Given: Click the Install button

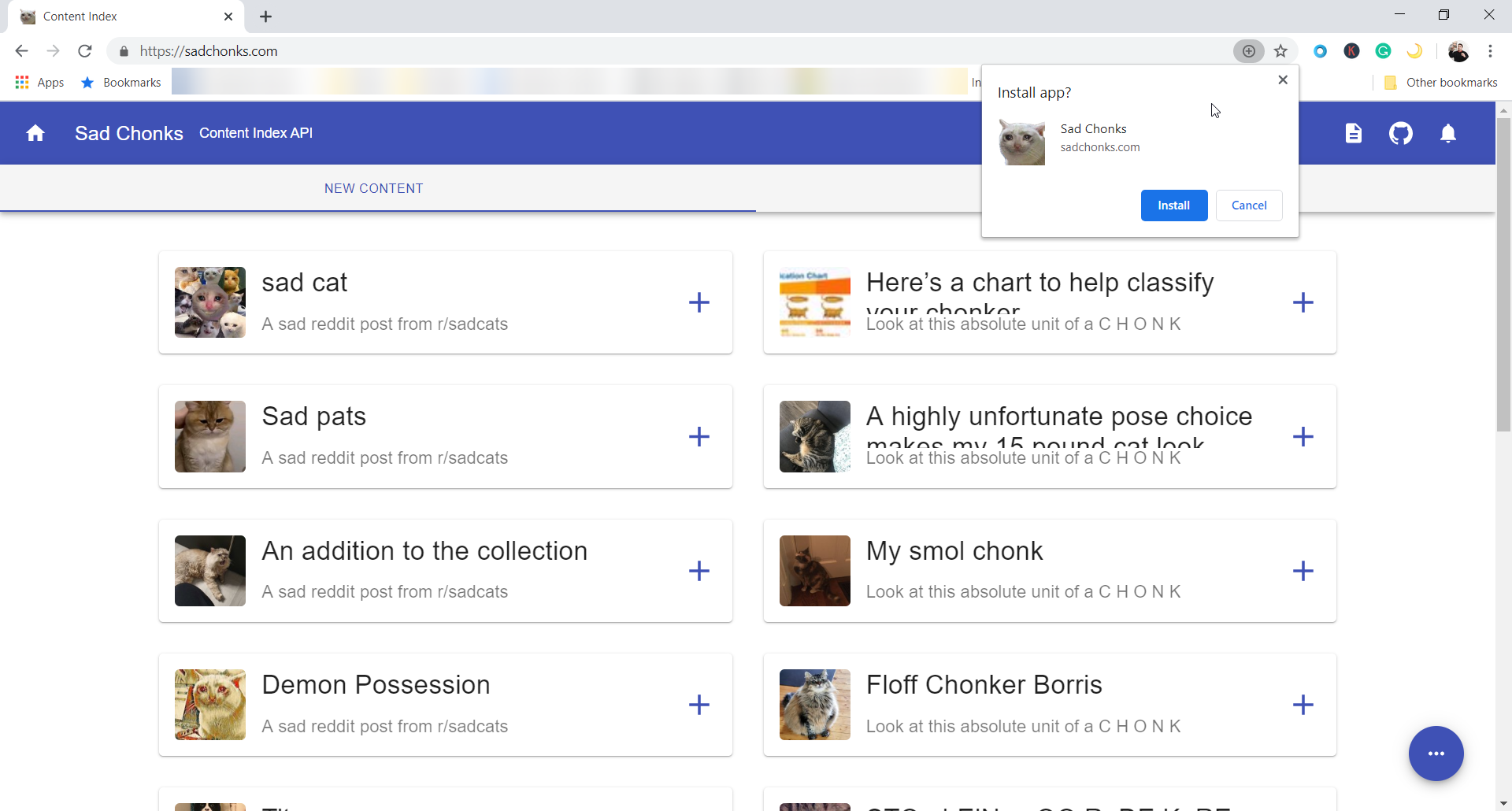Looking at the screenshot, I should (x=1173, y=206).
